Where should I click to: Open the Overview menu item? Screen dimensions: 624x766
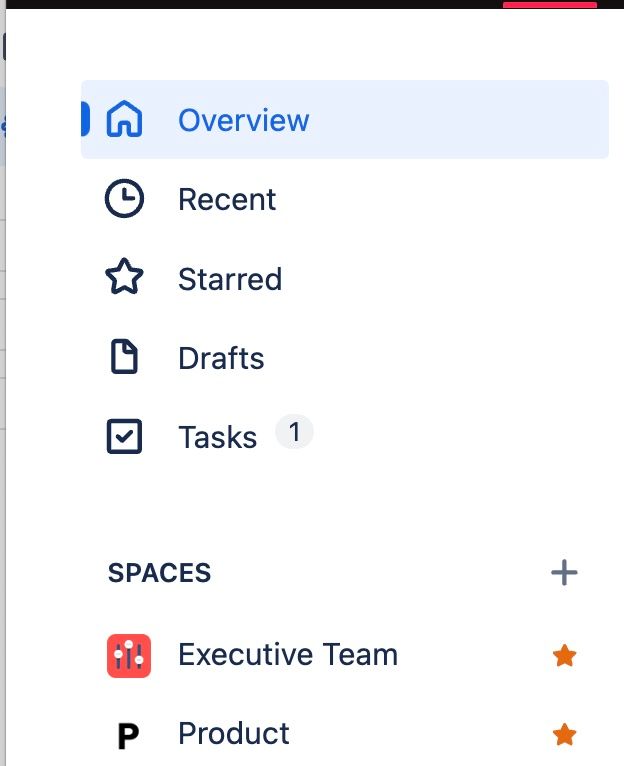(344, 119)
